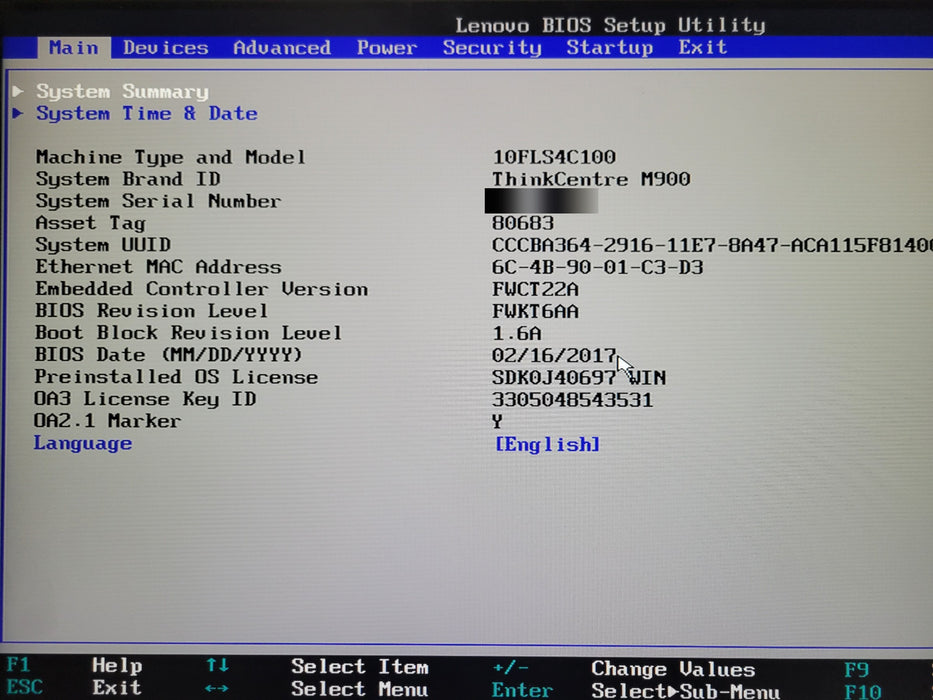Click MAC address 6C-4B-90-01-C3-D3
This screenshot has height=700, width=933.
[597, 267]
